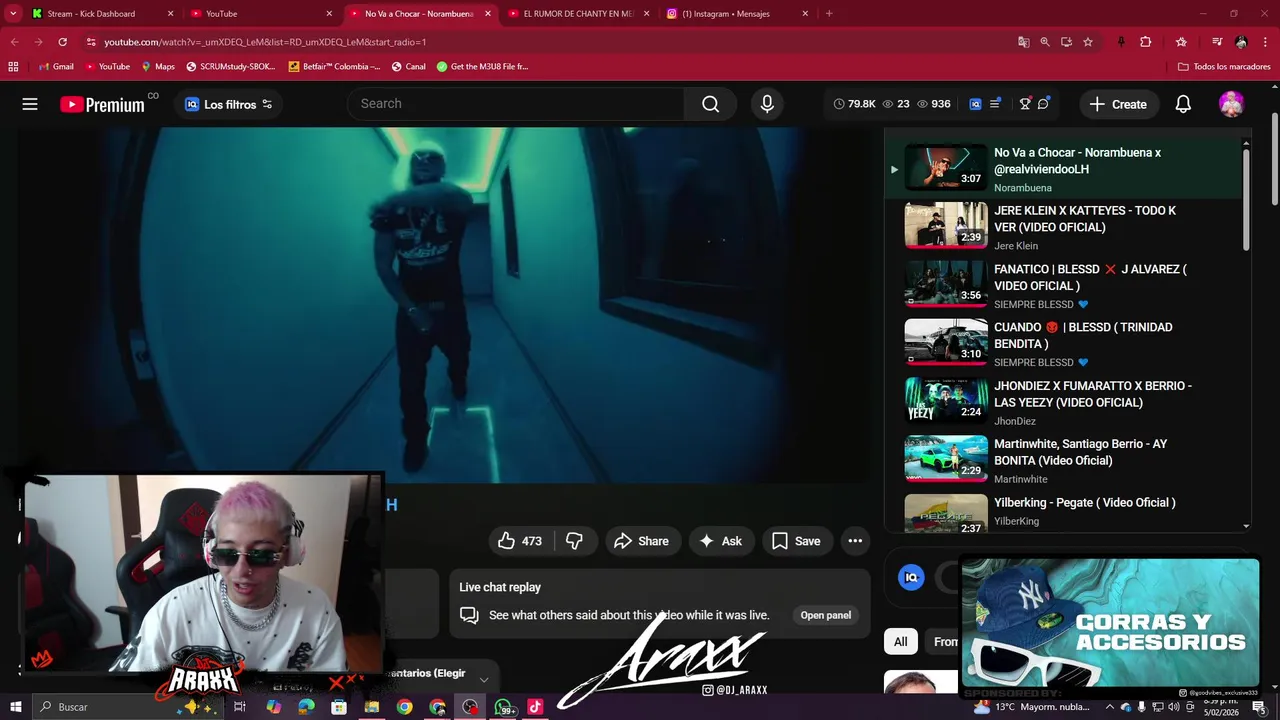The width and height of the screenshot is (1280, 720).
Task: Open the live chat replay panel
Action: point(825,615)
